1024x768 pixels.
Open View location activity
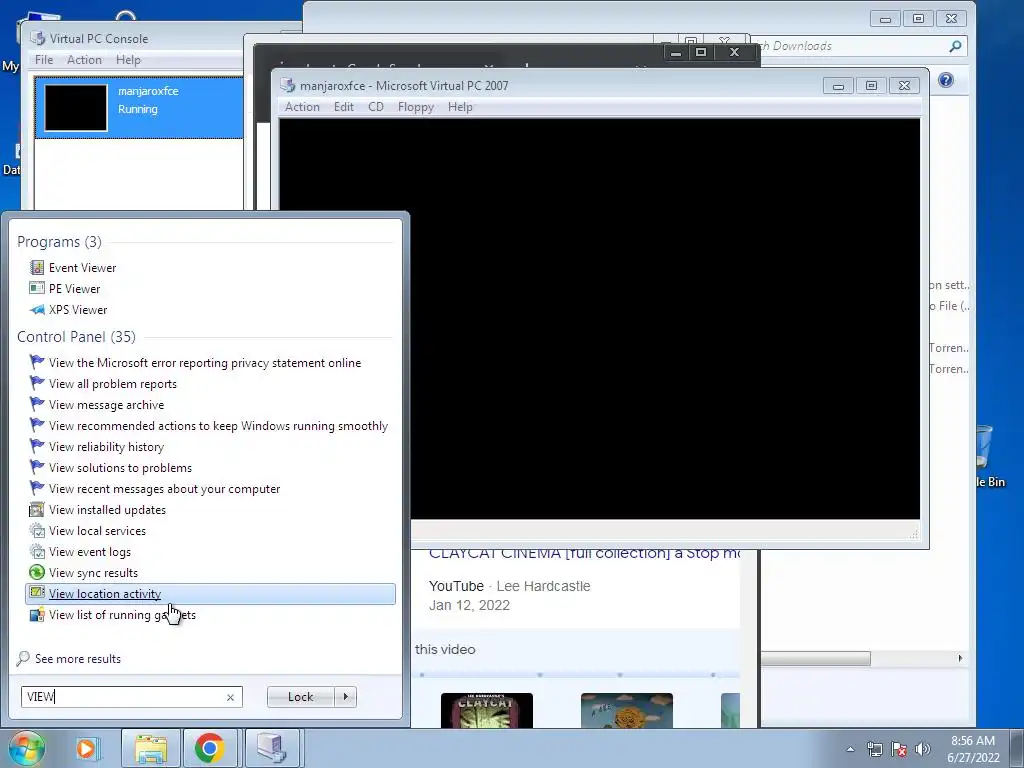coord(210,594)
